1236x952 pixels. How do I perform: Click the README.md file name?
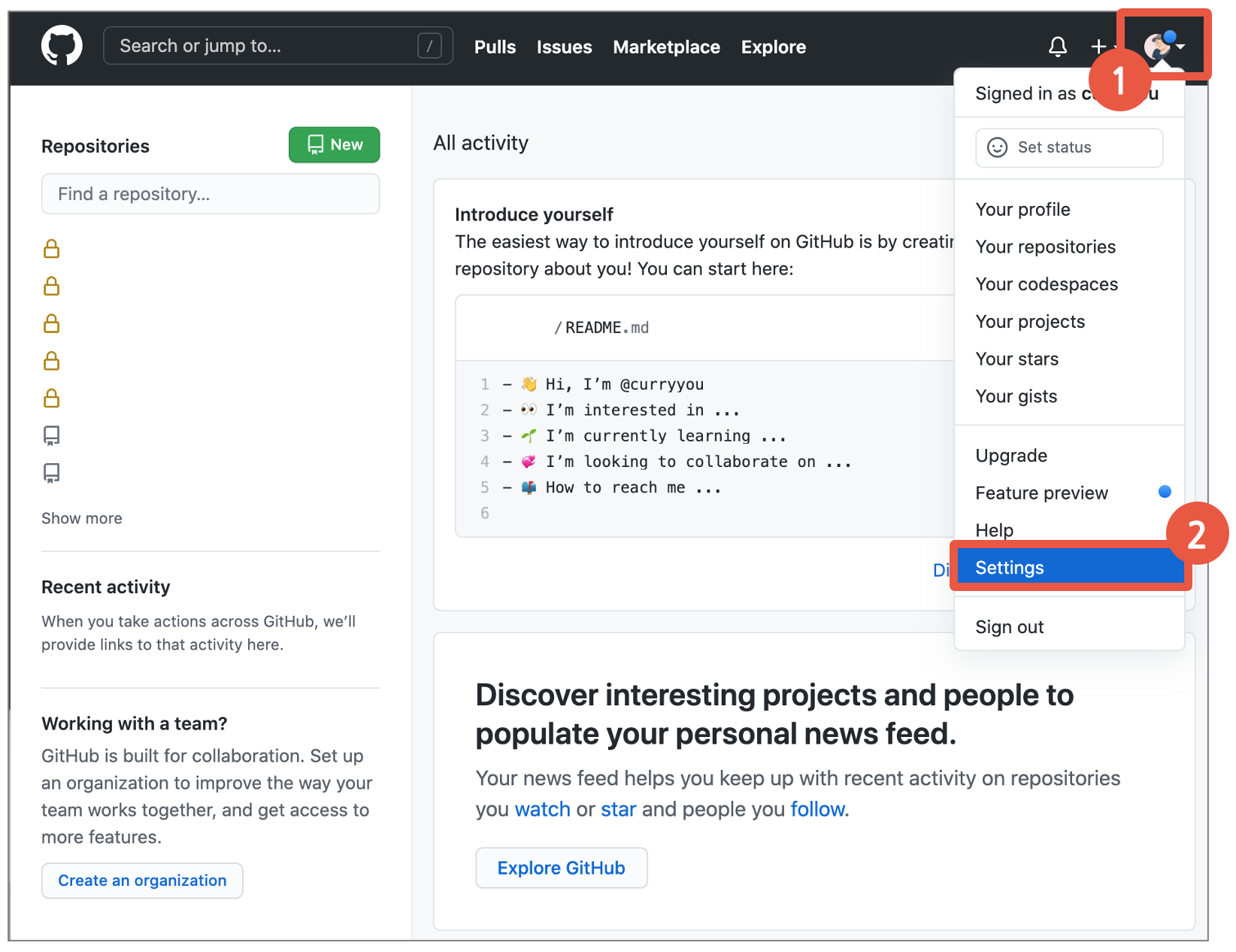(607, 328)
